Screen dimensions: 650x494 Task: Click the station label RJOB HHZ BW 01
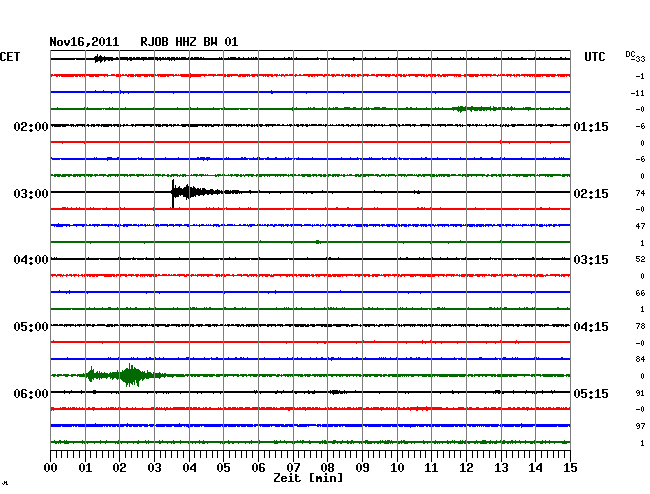click(189, 42)
